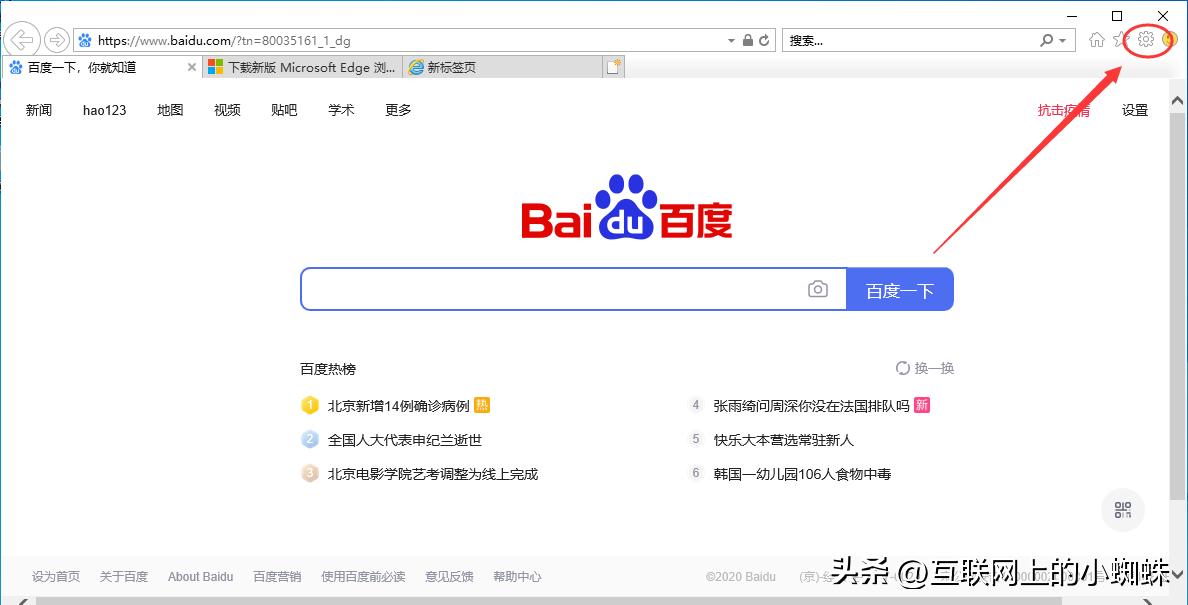Open Baidu image search via camera icon
Viewport: 1188px width, 605px height.
pos(818,289)
